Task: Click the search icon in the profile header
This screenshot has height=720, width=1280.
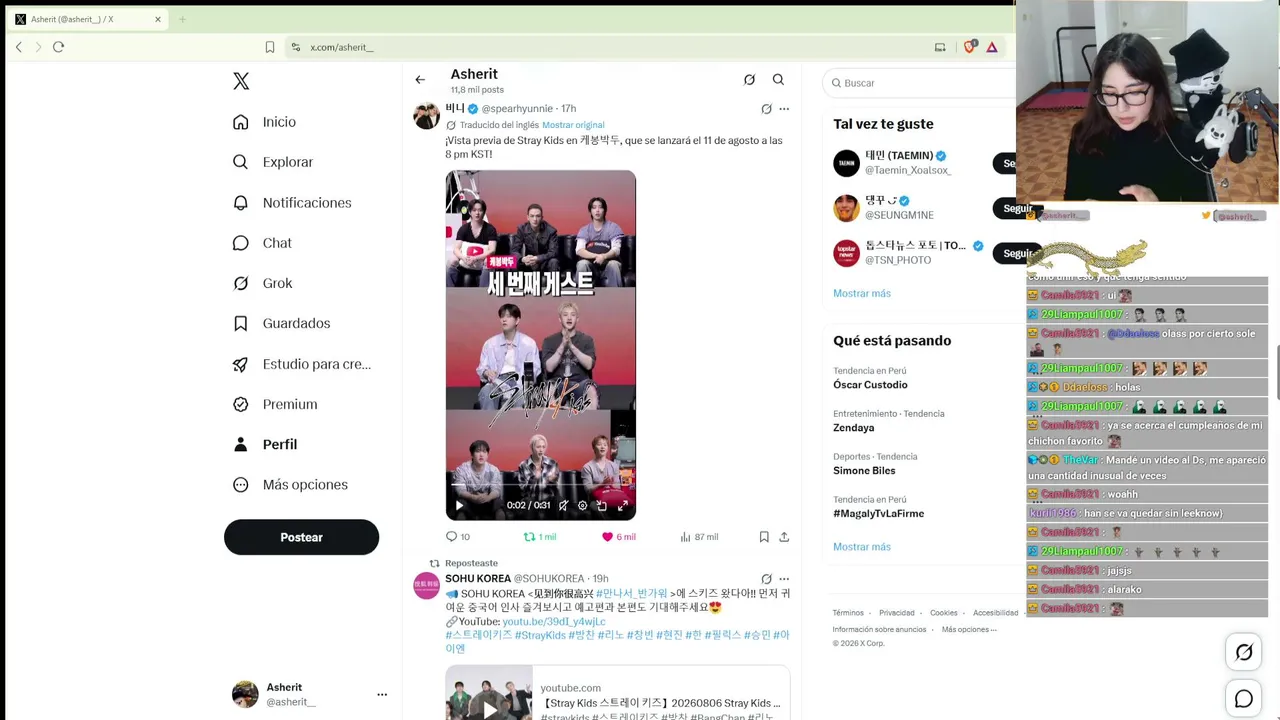Action: click(x=778, y=80)
